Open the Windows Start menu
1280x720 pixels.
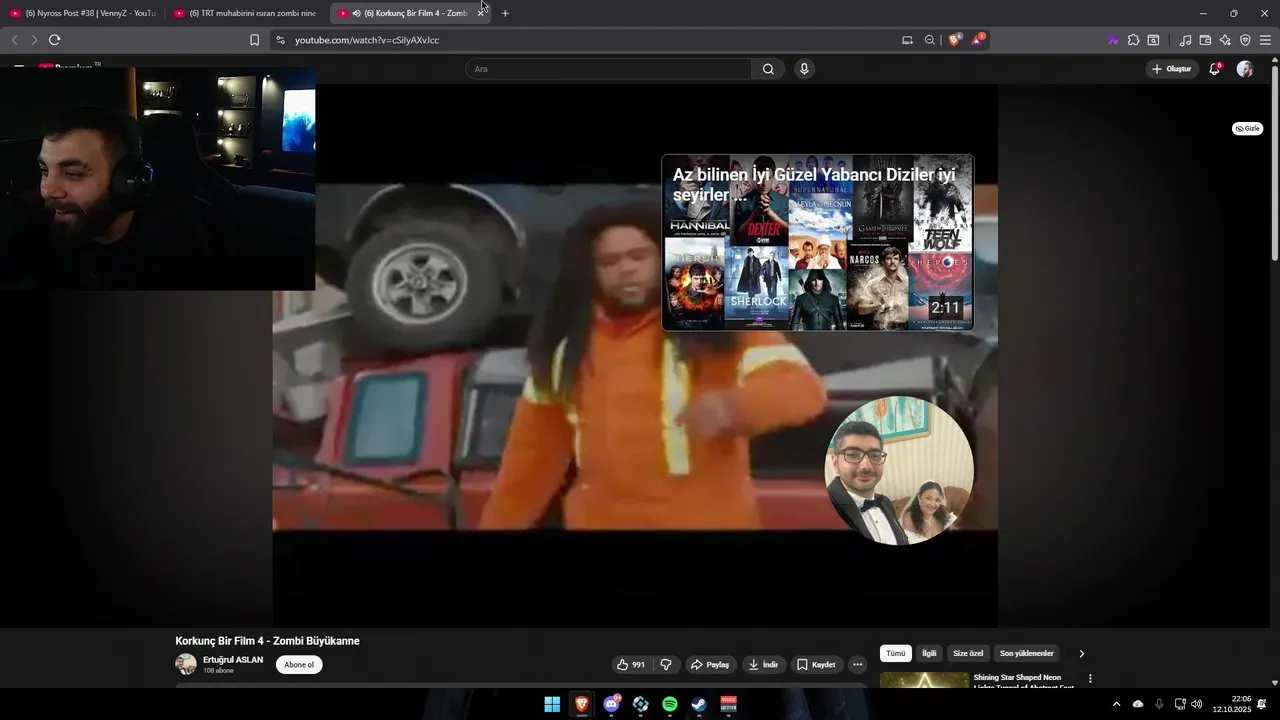(552, 704)
